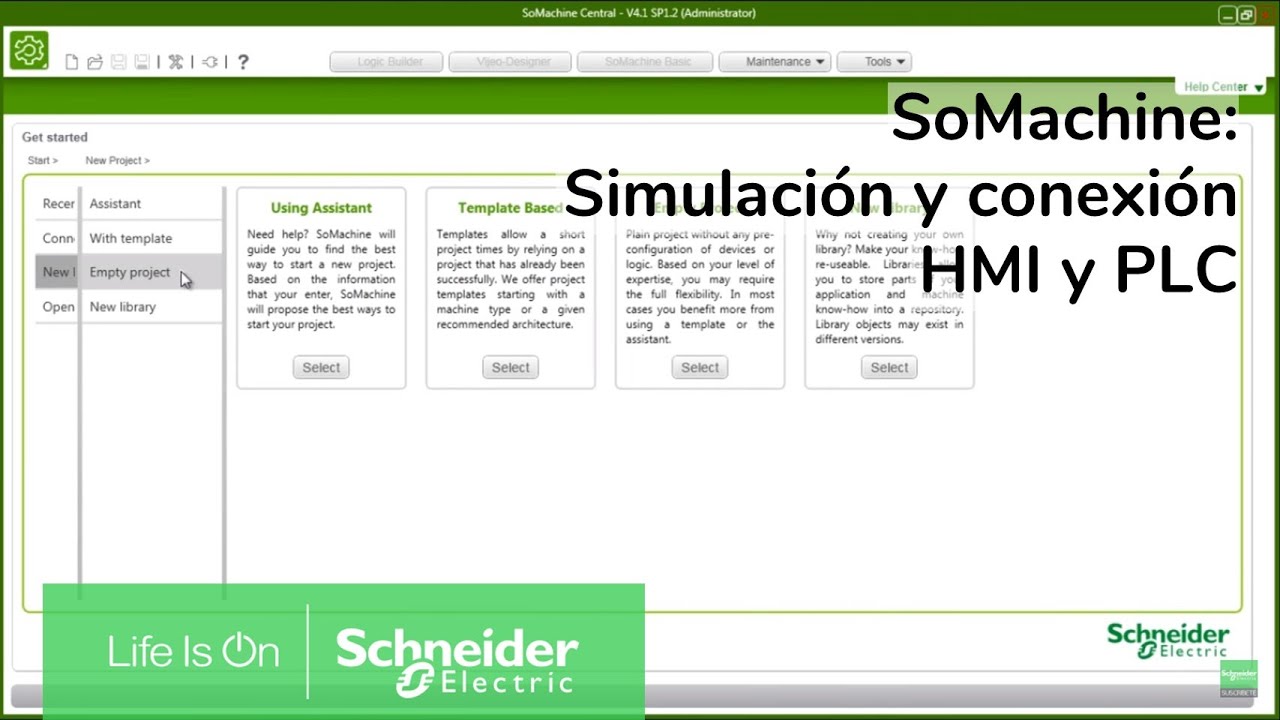Click Select under New library card
The image size is (1280, 720).
click(x=889, y=367)
